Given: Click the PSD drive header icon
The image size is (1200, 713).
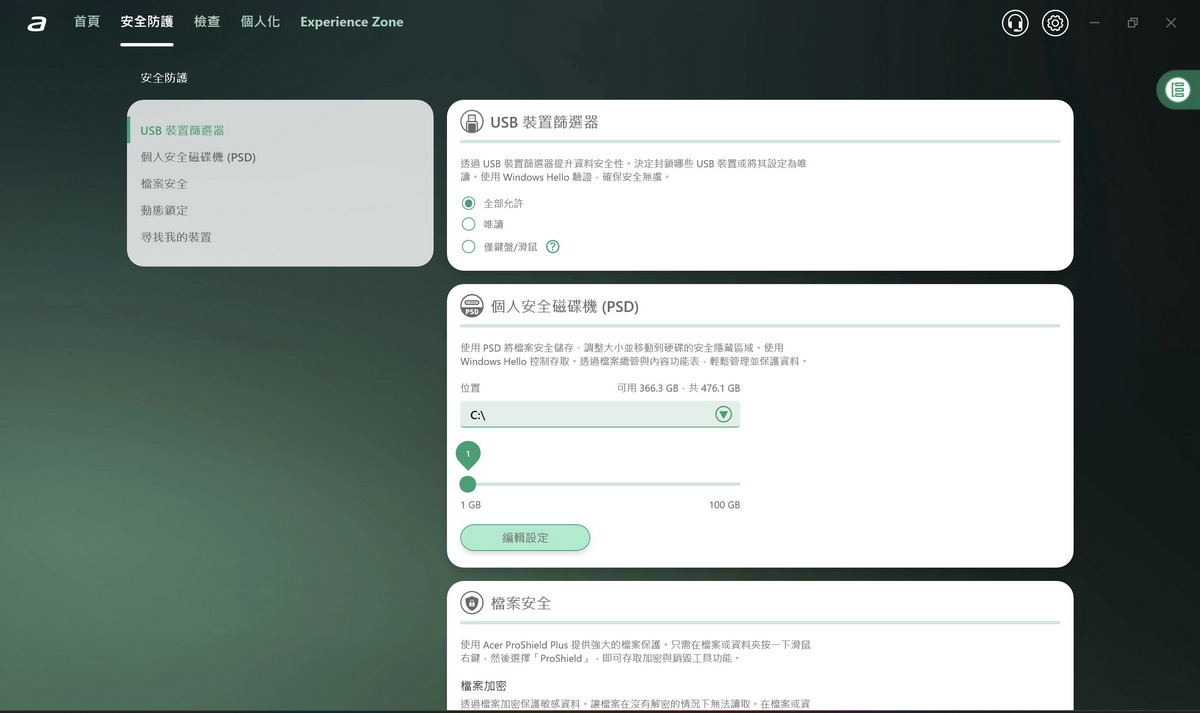Looking at the screenshot, I should click(471, 306).
